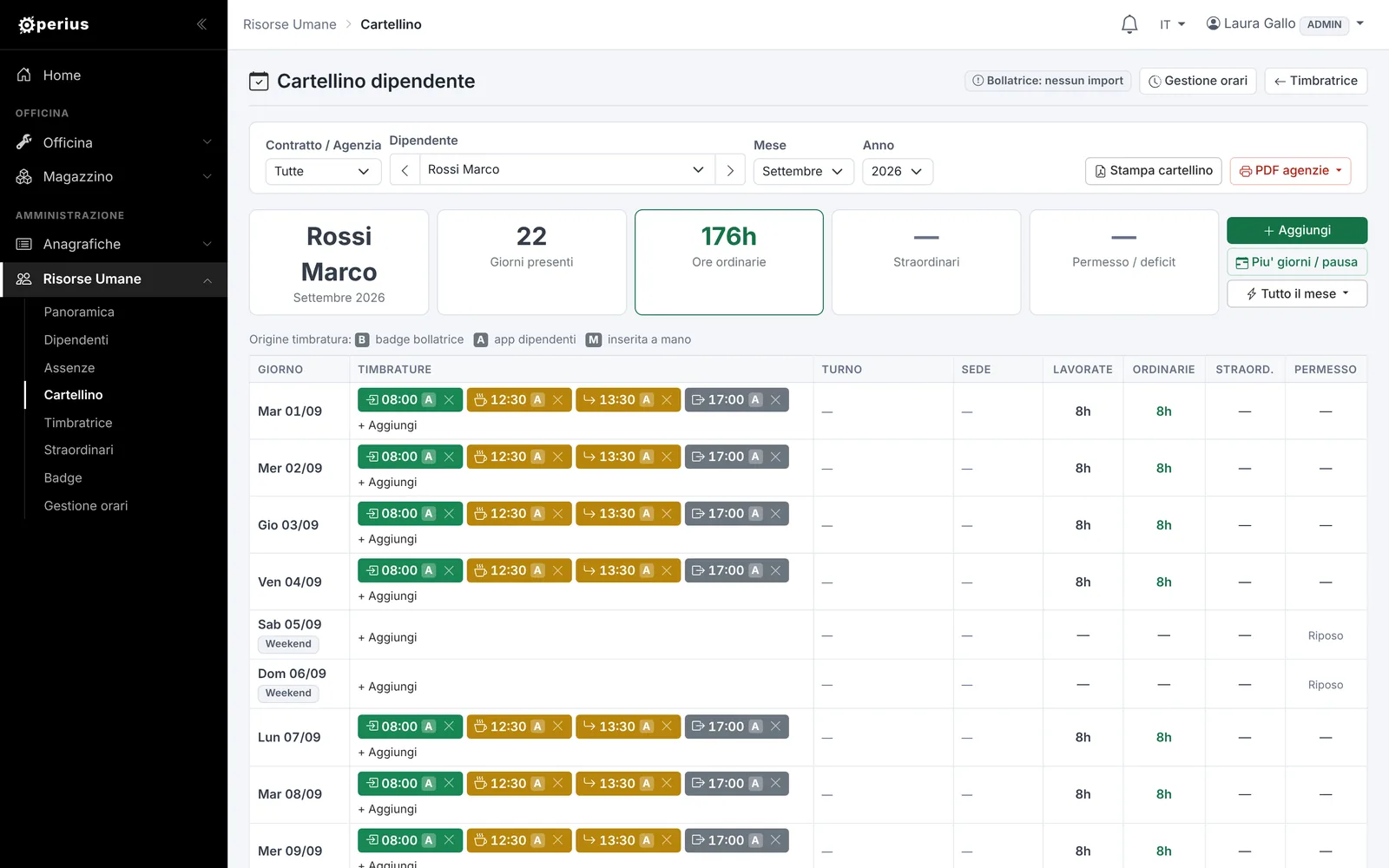The image size is (1389, 868).
Task: Open the Anno 2026 dropdown
Action: 897,171
